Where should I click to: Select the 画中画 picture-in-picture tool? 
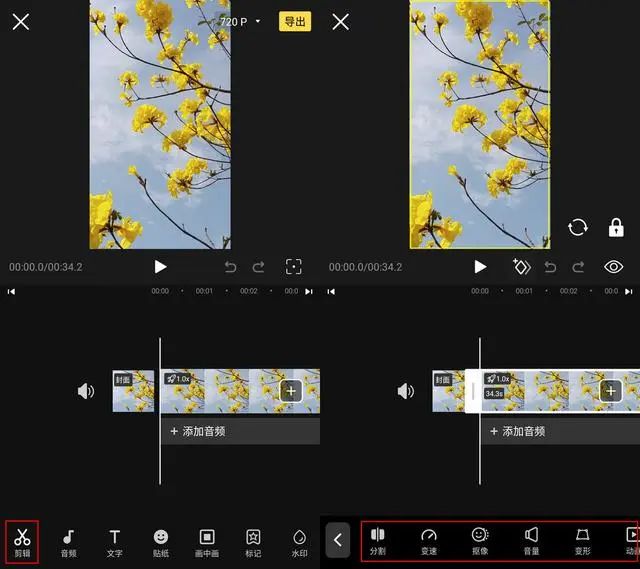click(x=207, y=543)
